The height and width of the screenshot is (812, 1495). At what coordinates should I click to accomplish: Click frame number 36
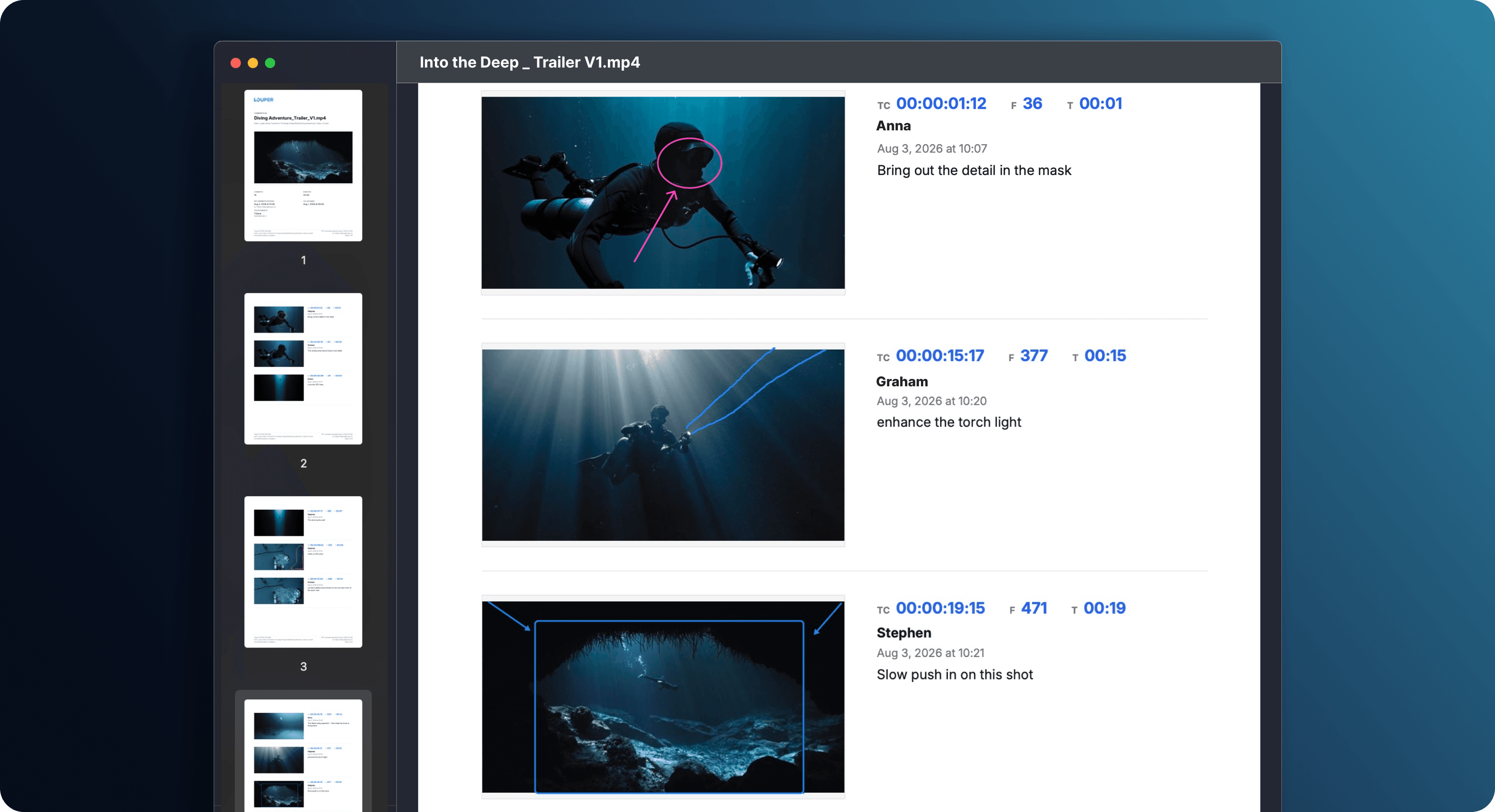click(1032, 104)
